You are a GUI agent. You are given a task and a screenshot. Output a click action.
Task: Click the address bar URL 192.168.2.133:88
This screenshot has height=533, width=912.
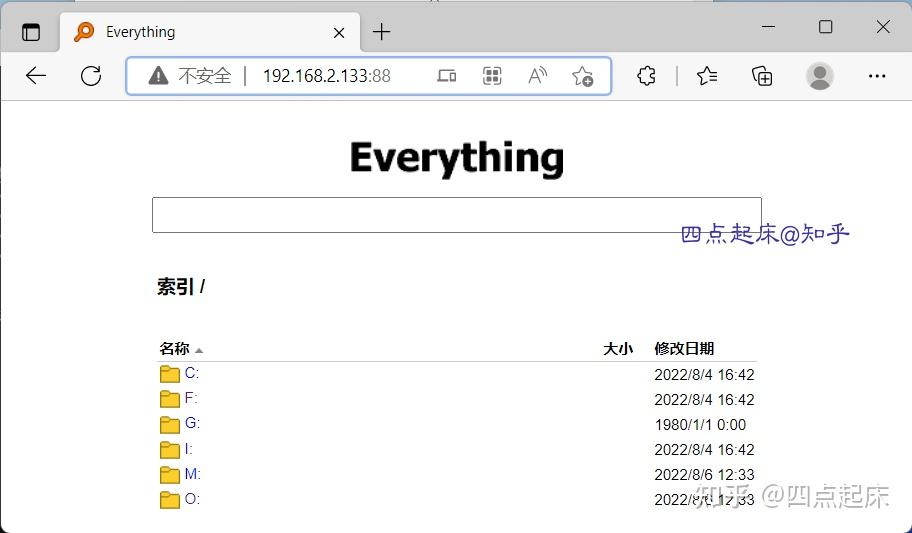pos(327,76)
